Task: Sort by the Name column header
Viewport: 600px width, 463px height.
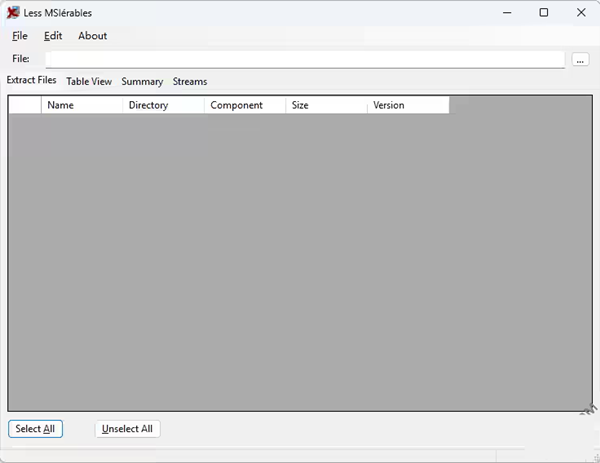Action: click(82, 105)
